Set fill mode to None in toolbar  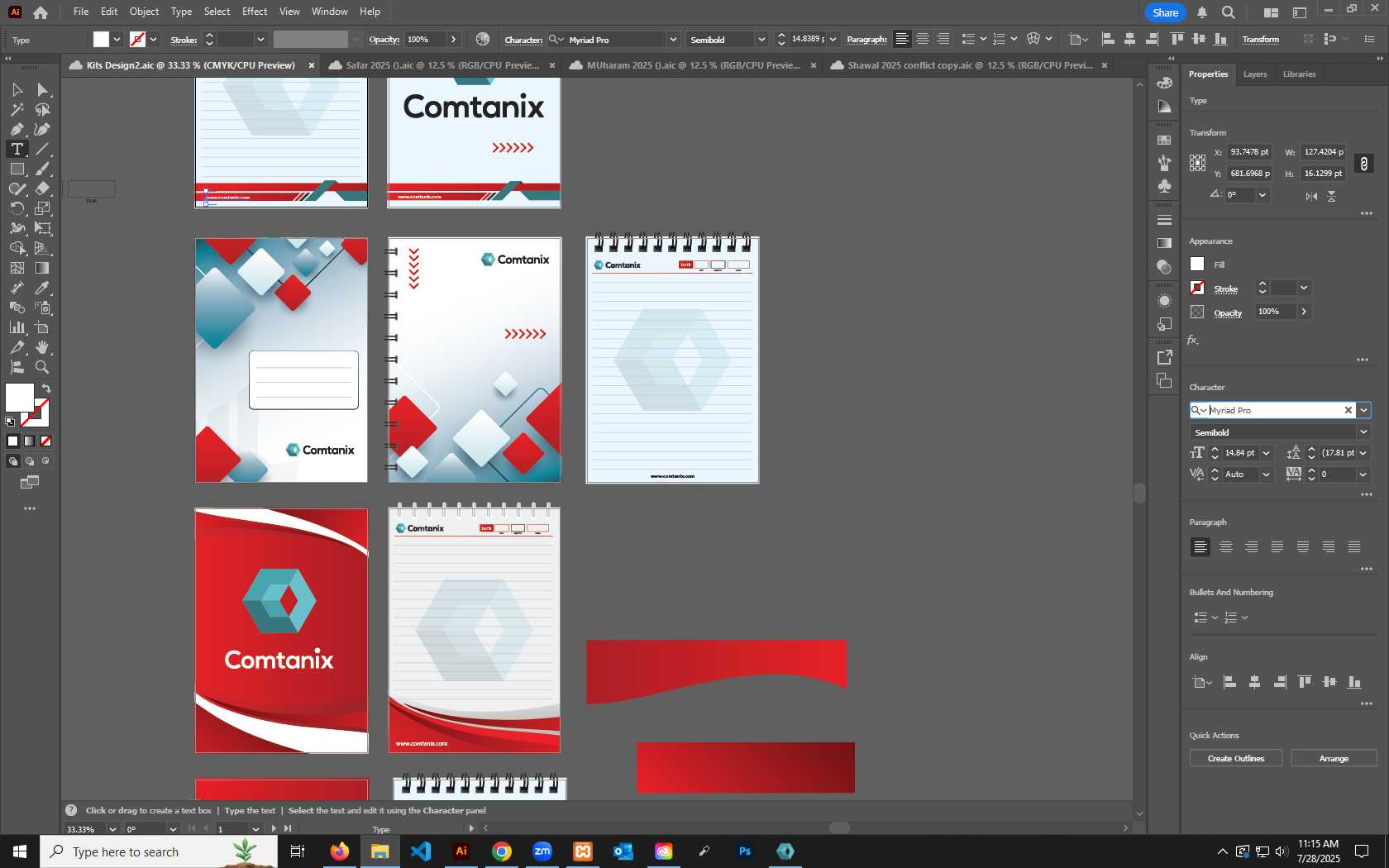45,441
